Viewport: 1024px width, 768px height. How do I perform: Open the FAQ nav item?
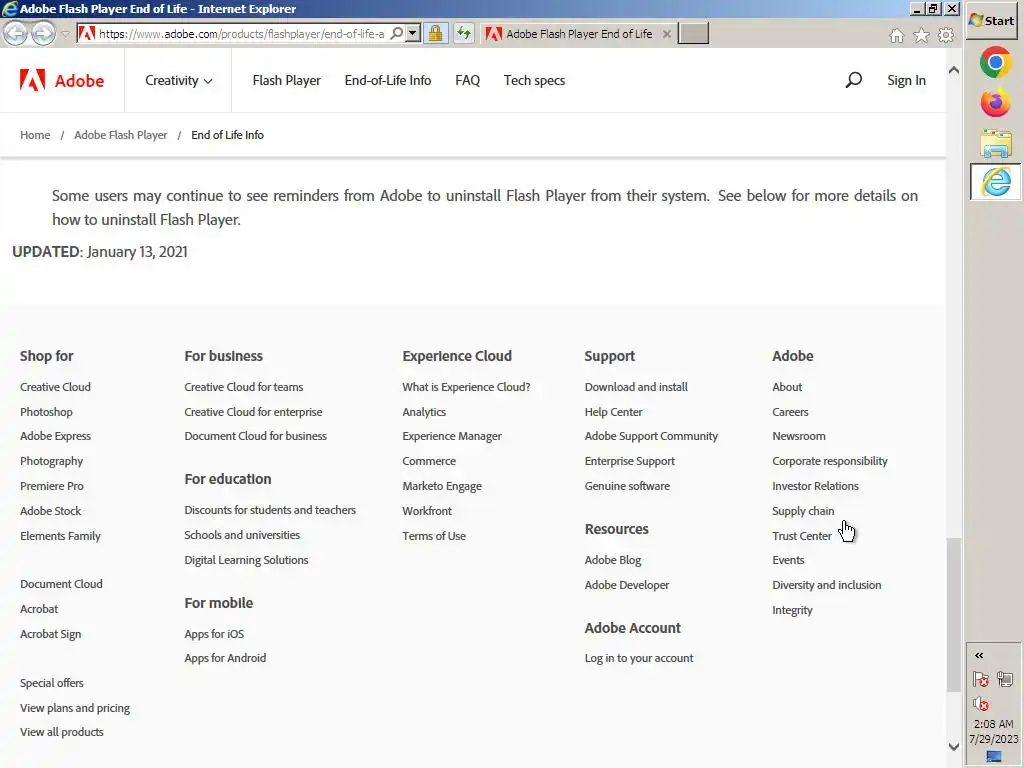coord(468,80)
